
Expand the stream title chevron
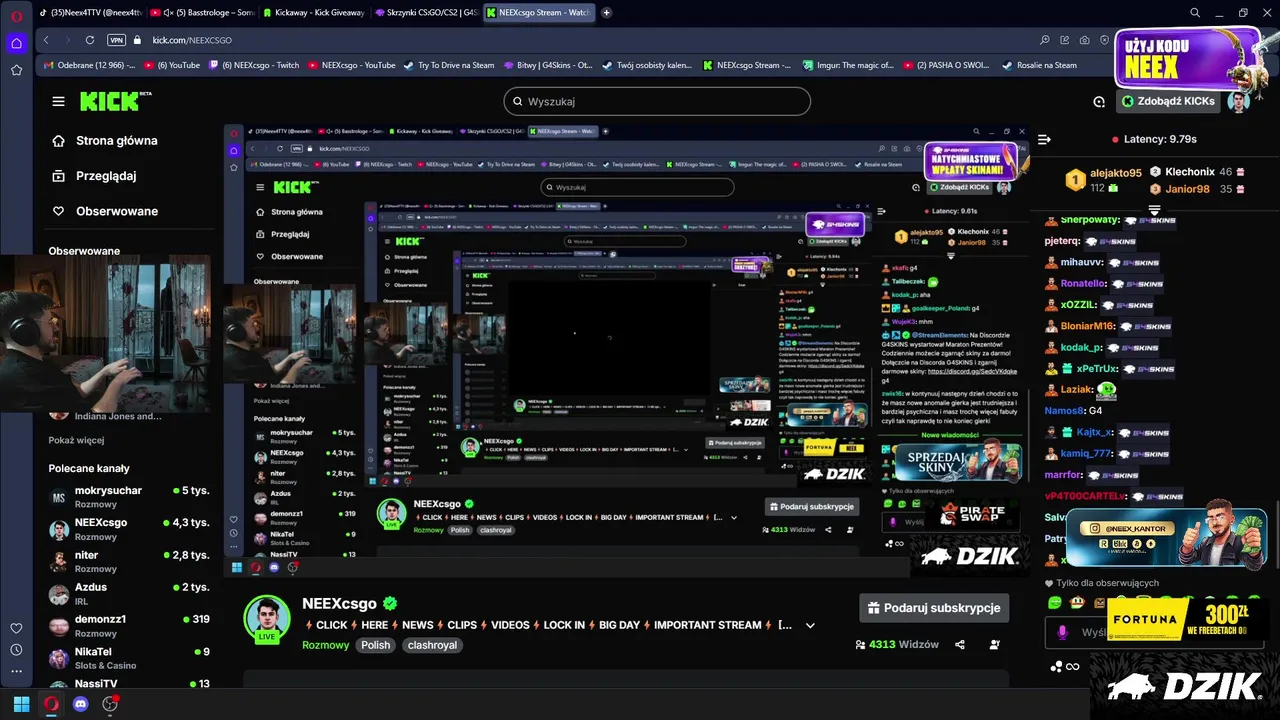[810, 625]
